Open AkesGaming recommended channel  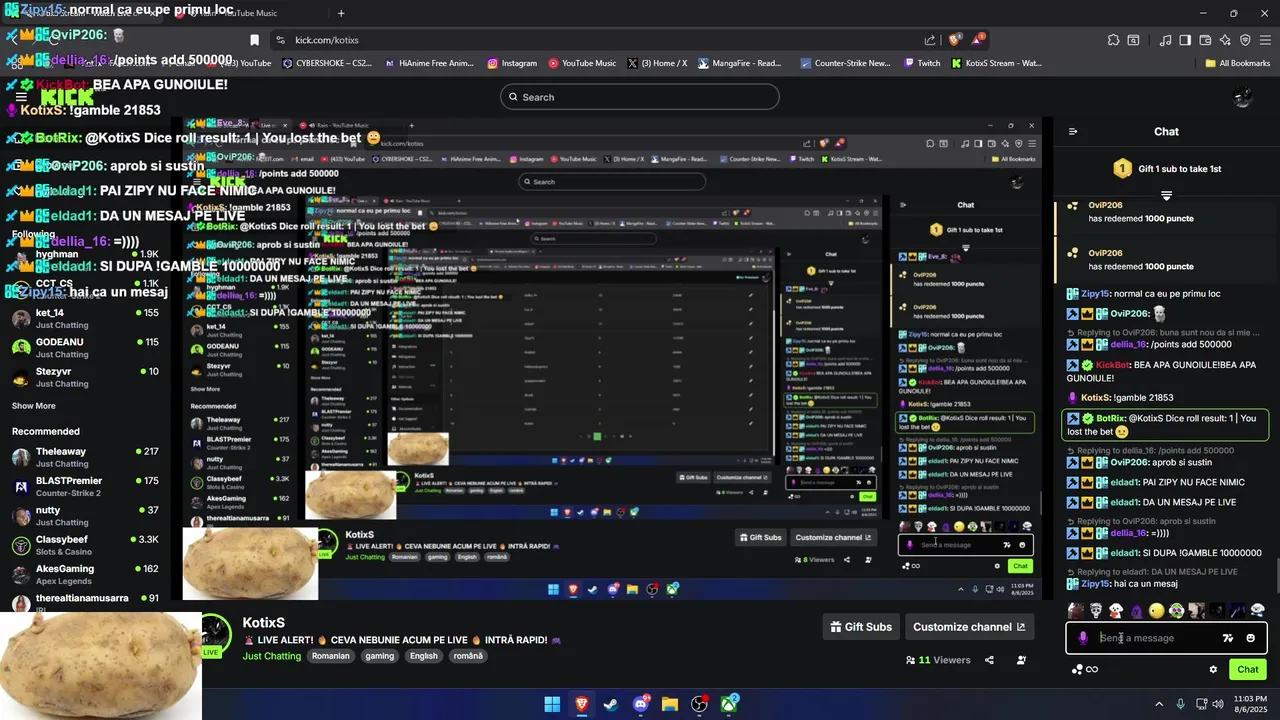coord(85,574)
